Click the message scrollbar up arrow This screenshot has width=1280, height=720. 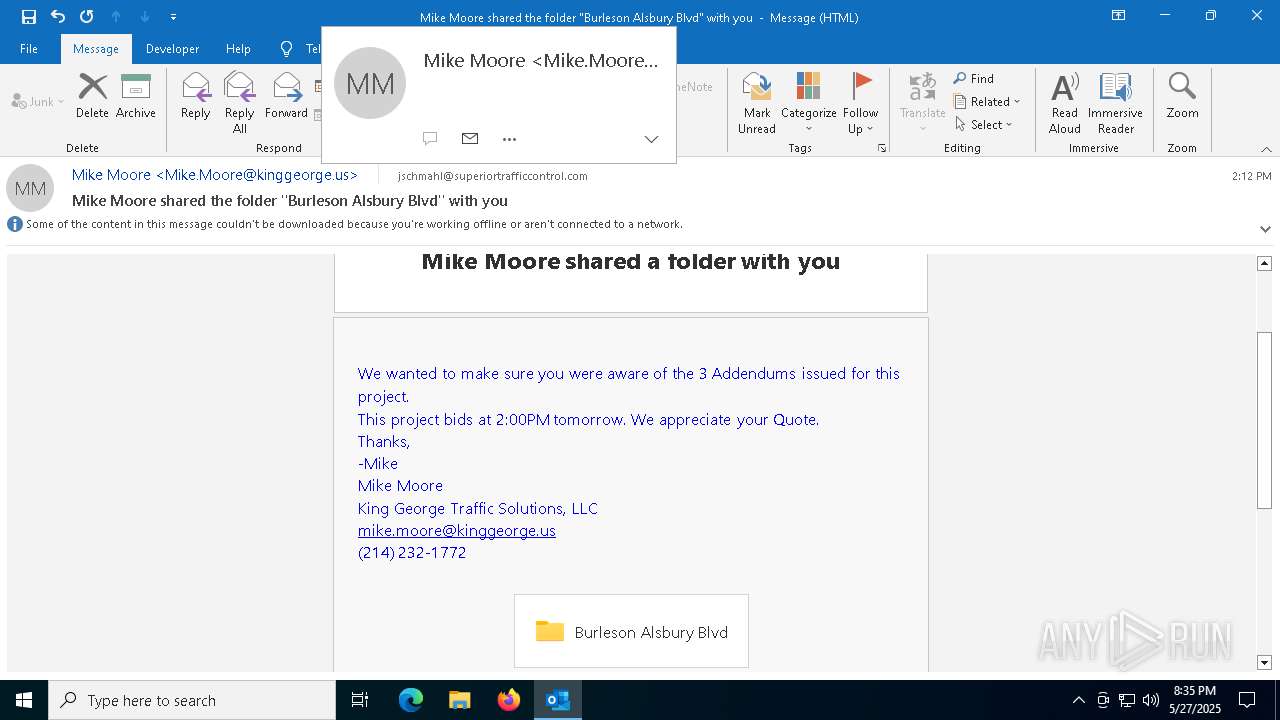(1264, 263)
